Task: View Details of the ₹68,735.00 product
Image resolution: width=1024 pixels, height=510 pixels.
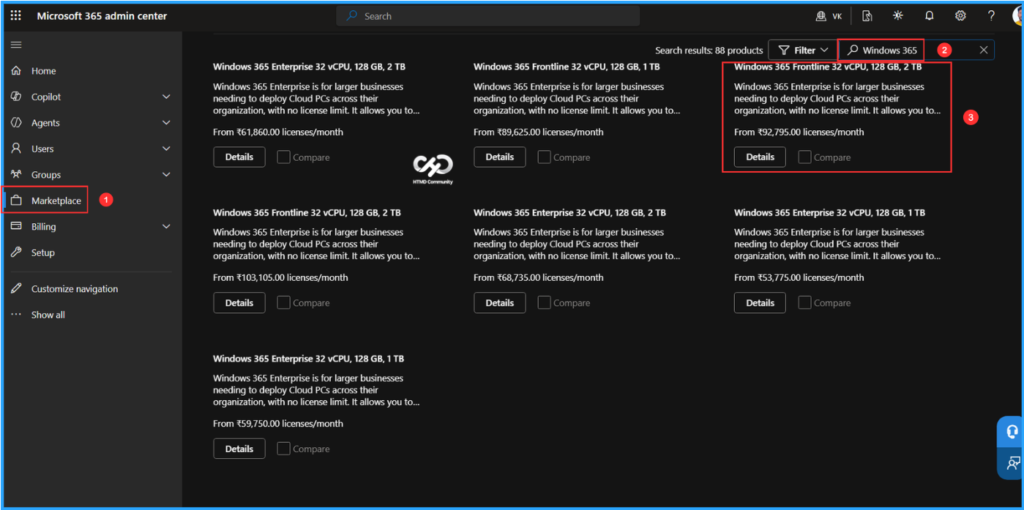Action: (500, 303)
